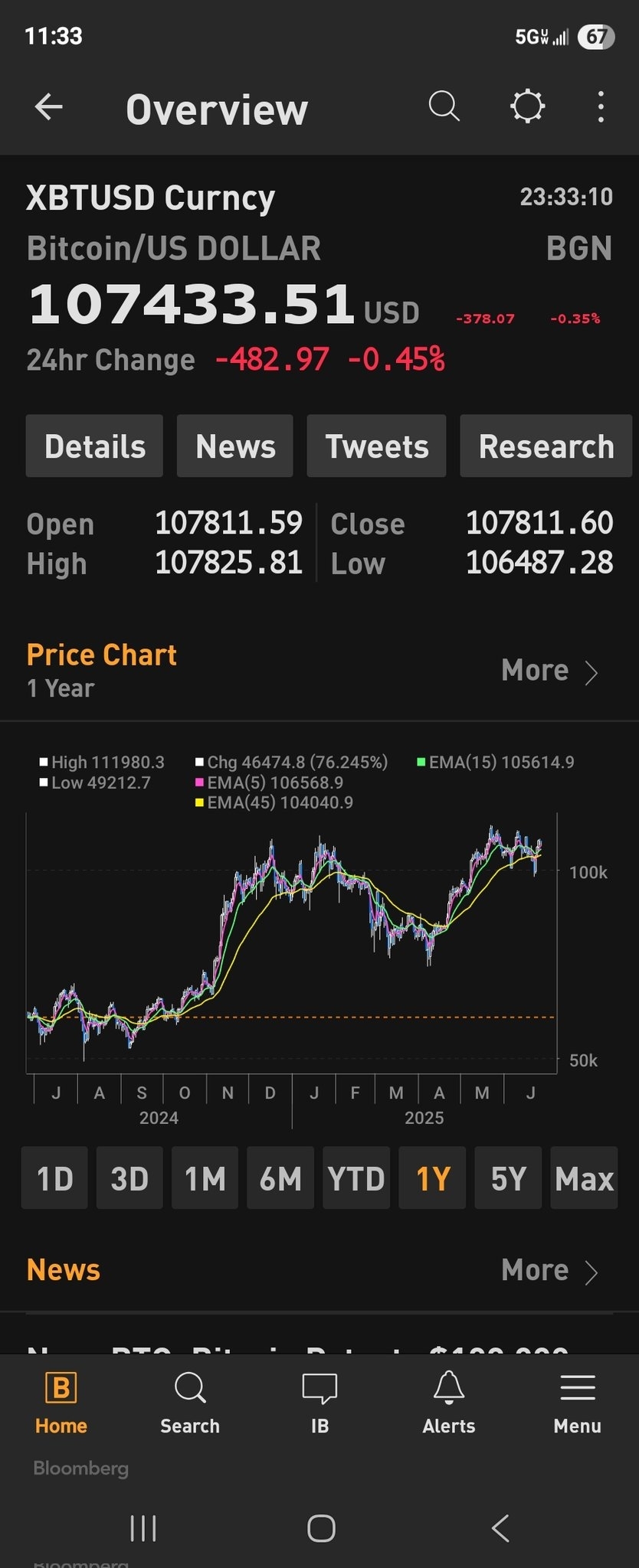The image size is (639, 1568).
Task: Open the hamburger Menu icon
Action: click(x=577, y=1387)
